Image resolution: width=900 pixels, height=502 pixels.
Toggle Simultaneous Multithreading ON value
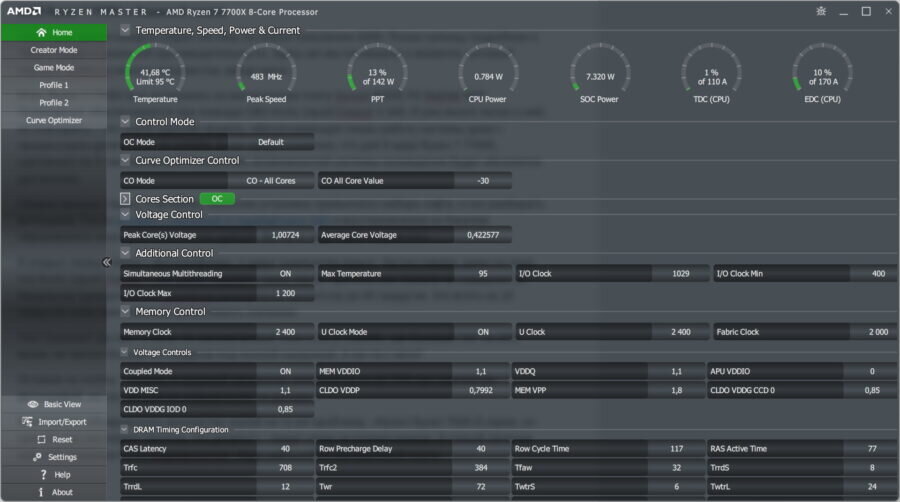click(x=285, y=274)
